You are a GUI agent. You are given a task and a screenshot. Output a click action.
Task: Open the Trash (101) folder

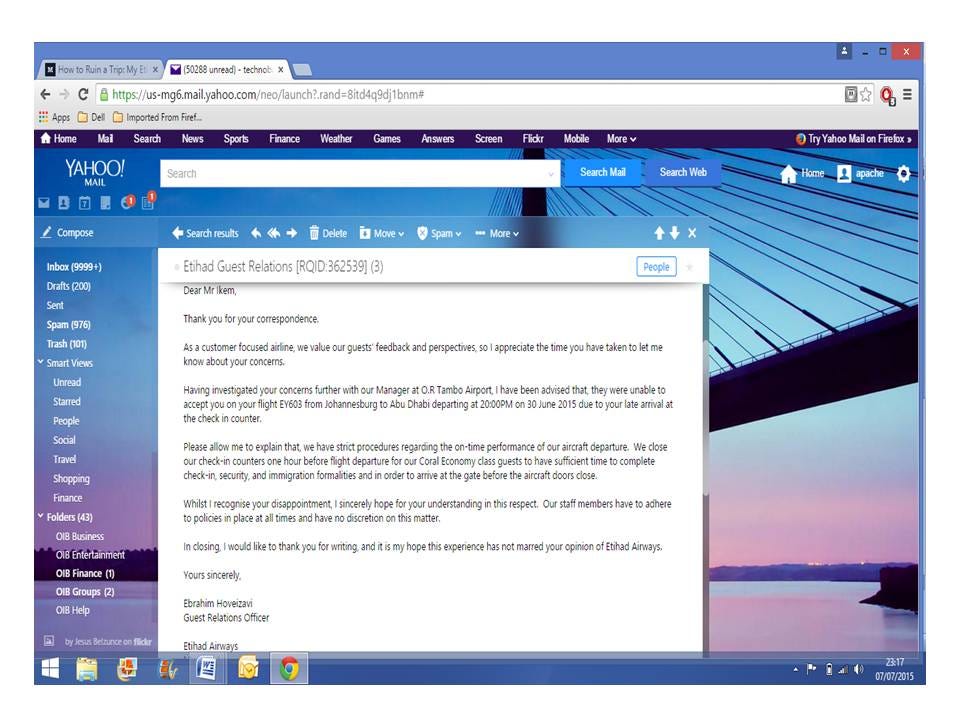tap(67, 344)
